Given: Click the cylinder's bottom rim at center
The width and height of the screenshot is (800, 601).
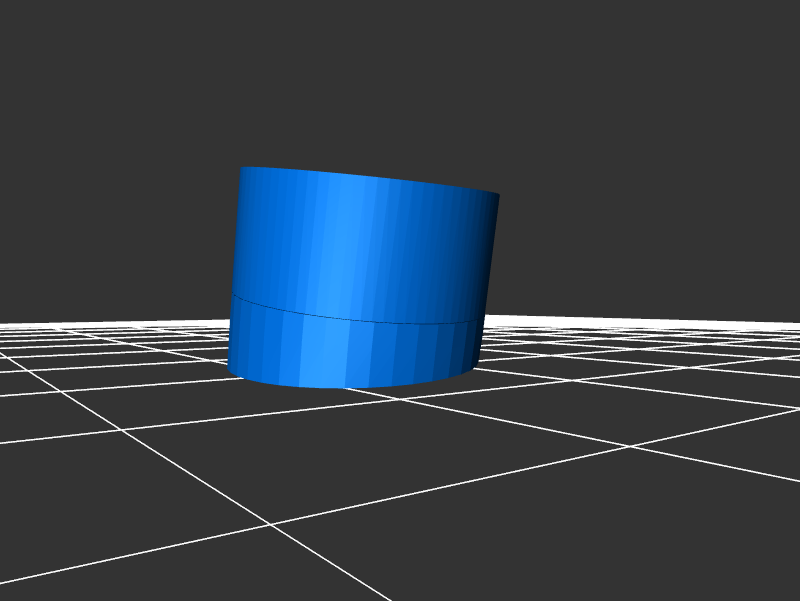Looking at the screenshot, I should [340, 387].
